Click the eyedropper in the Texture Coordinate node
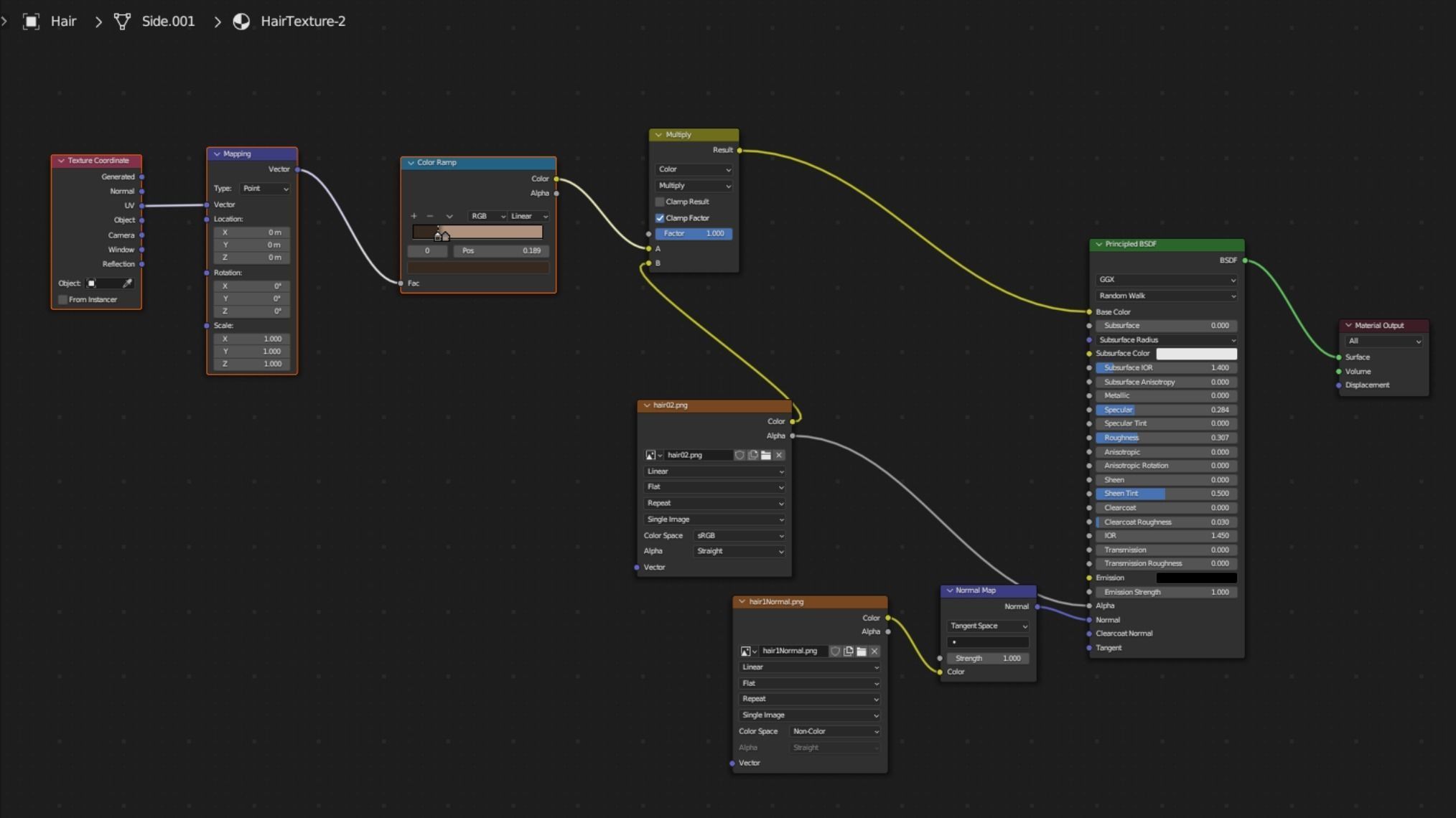Image resolution: width=1456 pixels, height=818 pixels. coord(127,283)
